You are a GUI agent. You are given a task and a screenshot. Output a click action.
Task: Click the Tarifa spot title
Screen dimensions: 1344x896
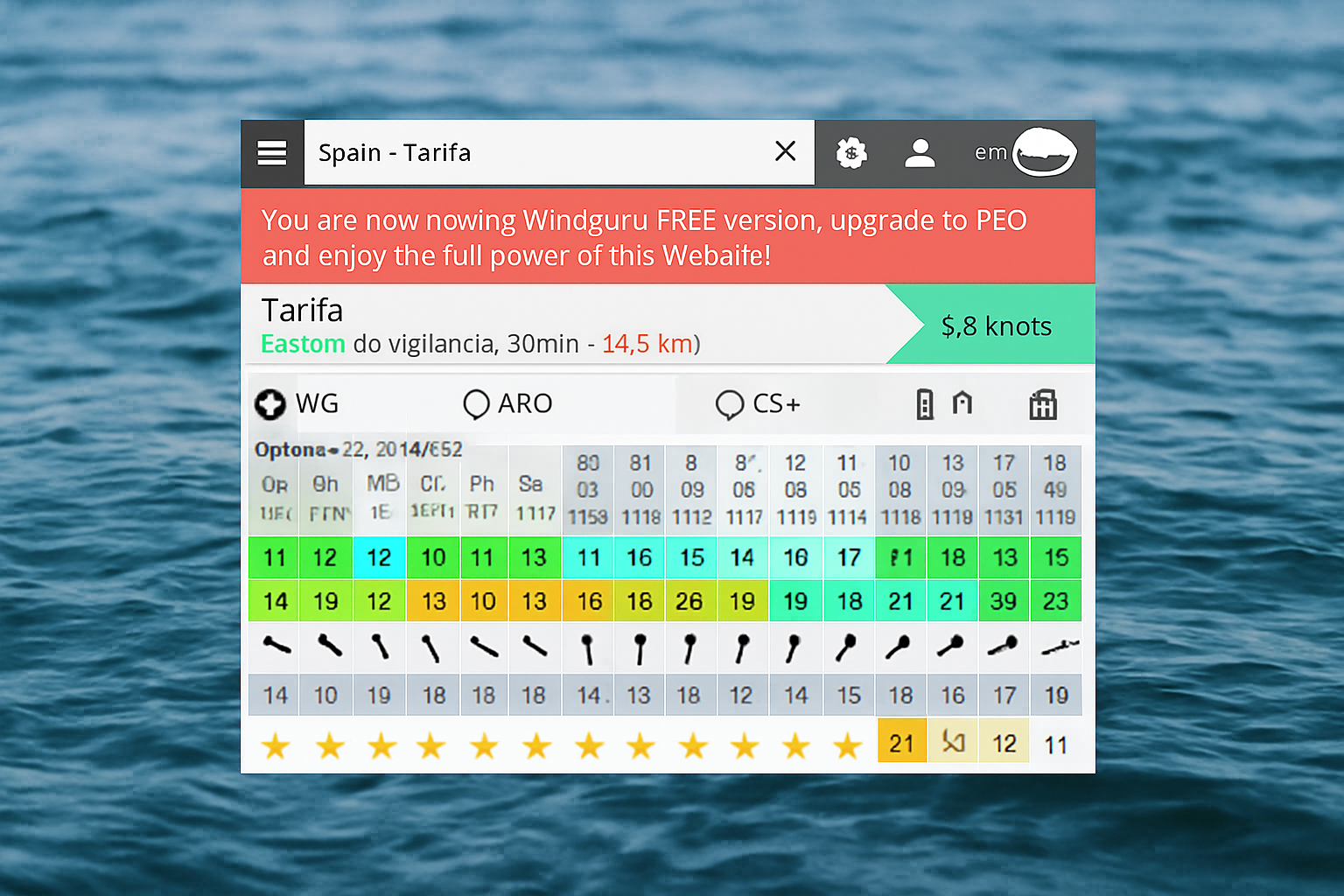pyautogui.click(x=302, y=311)
